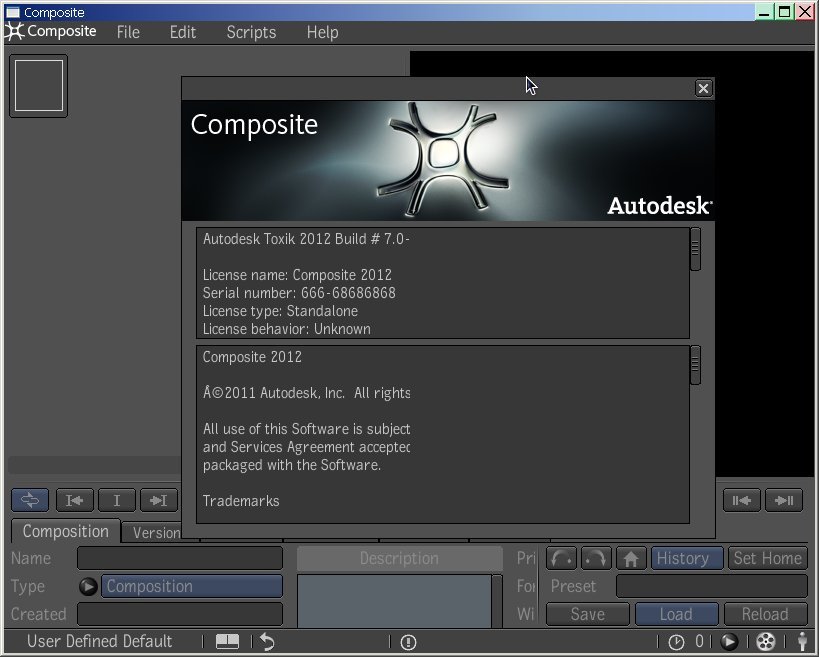Image resolution: width=819 pixels, height=657 pixels.
Task: Click previous keyframe button right of the dialog
Action: pos(742,500)
